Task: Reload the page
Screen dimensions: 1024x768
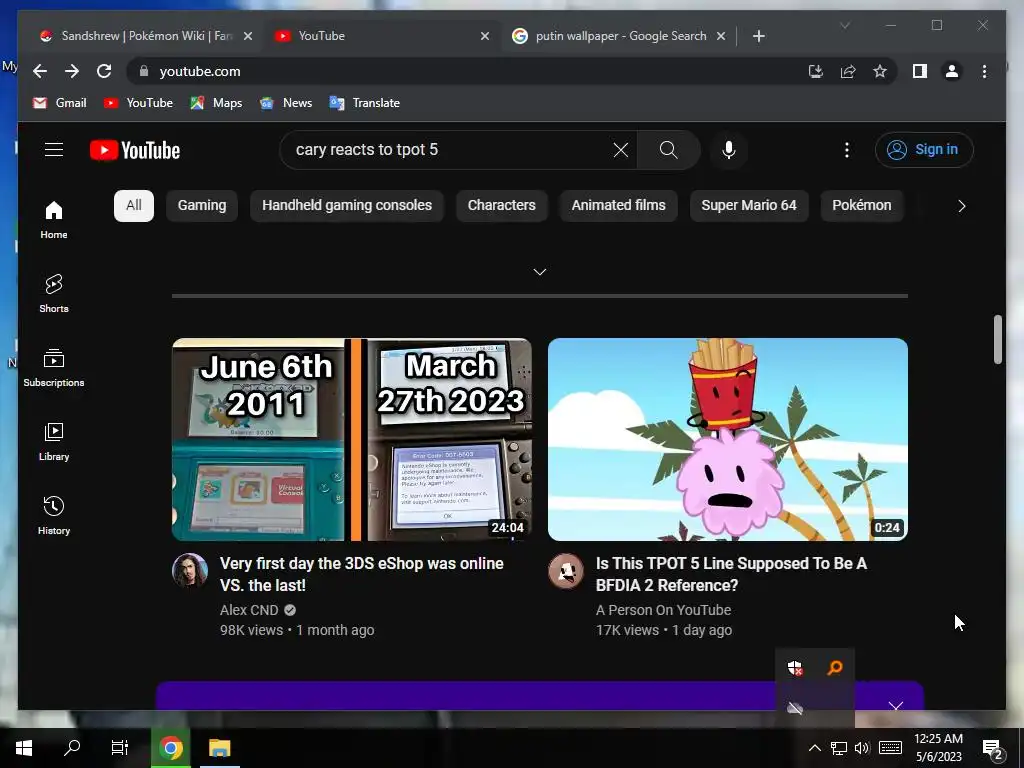Action: (x=104, y=71)
